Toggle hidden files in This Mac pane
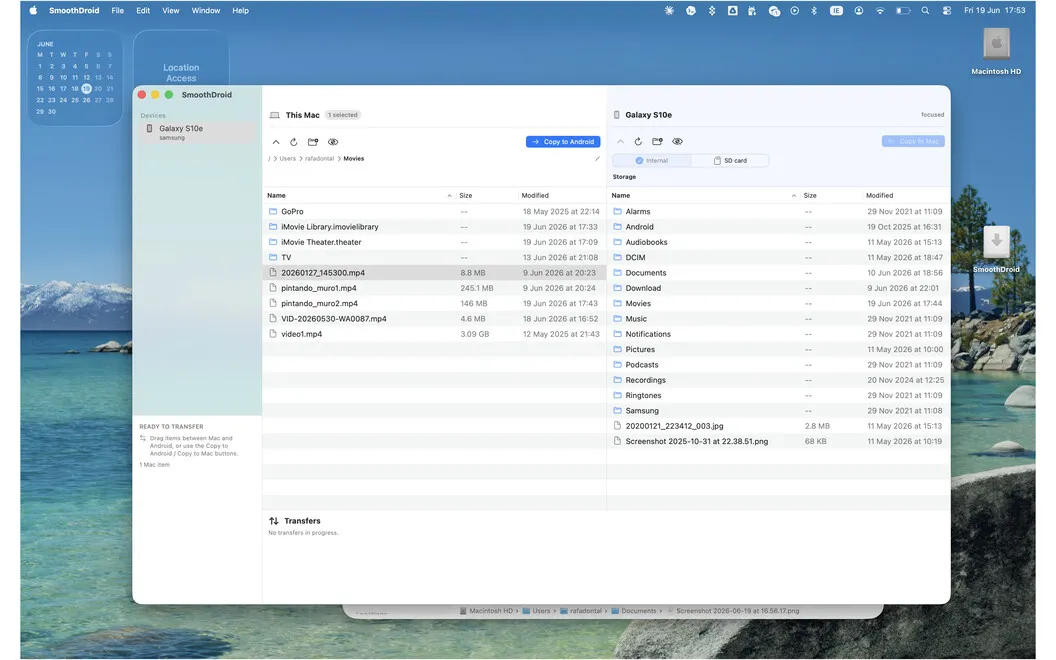The height and width of the screenshot is (660, 1056). tap(333, 142)
